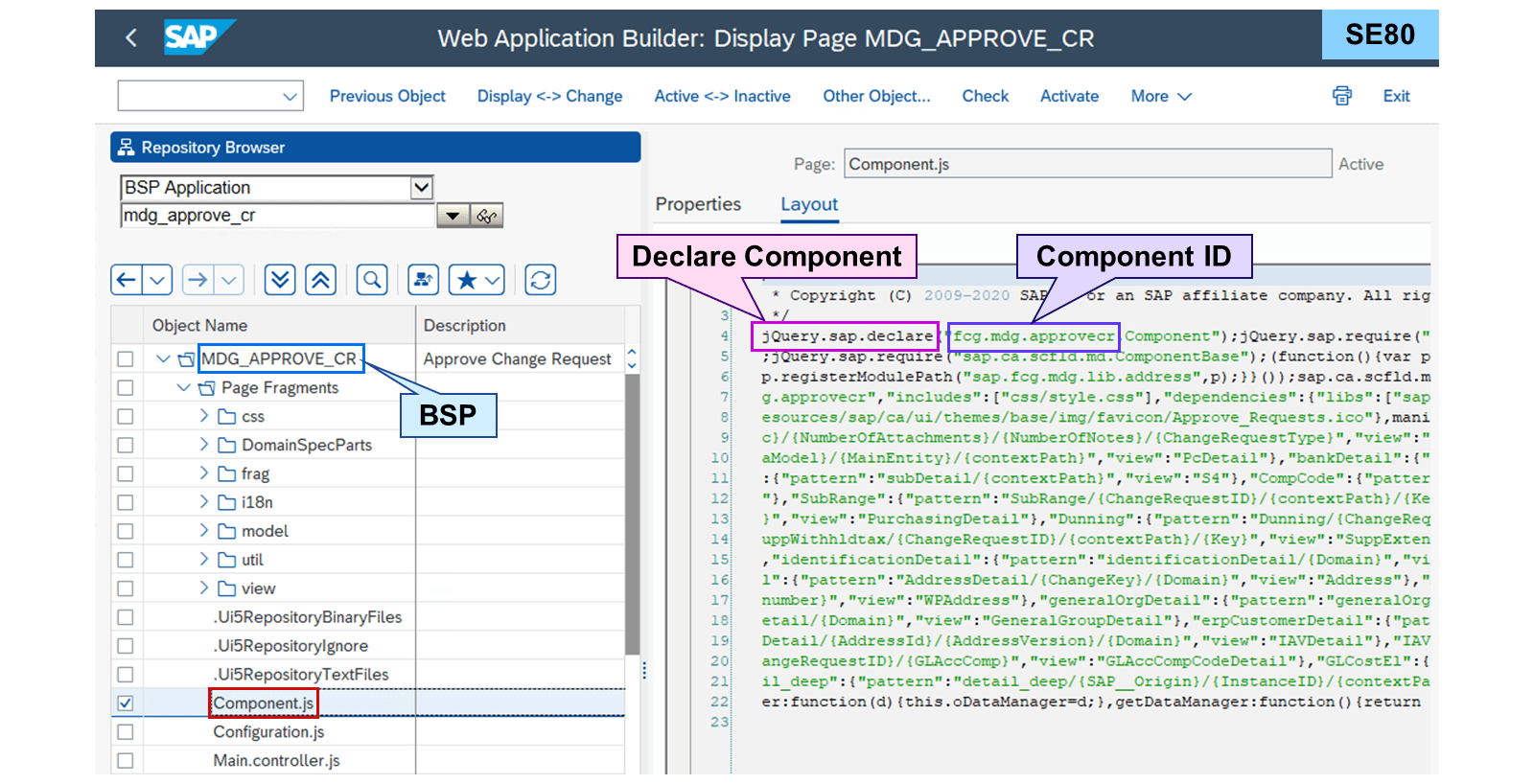This screenshot has height=784, width=1534.
Task: Open the back navigation history dropdown
Action: 157,280
